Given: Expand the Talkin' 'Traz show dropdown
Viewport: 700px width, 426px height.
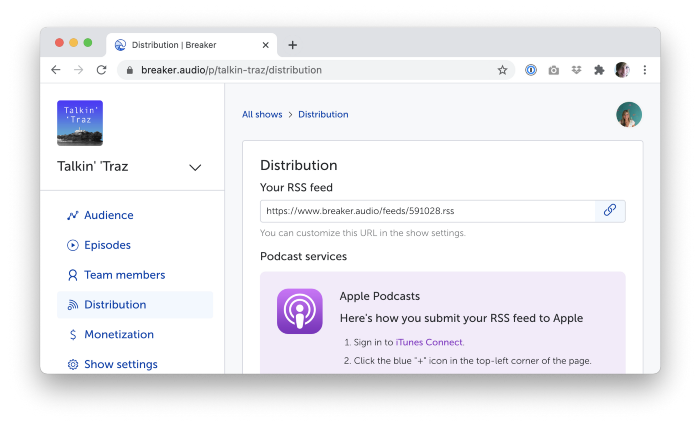Looking at the screenshot, I should [x=195, y=167].
